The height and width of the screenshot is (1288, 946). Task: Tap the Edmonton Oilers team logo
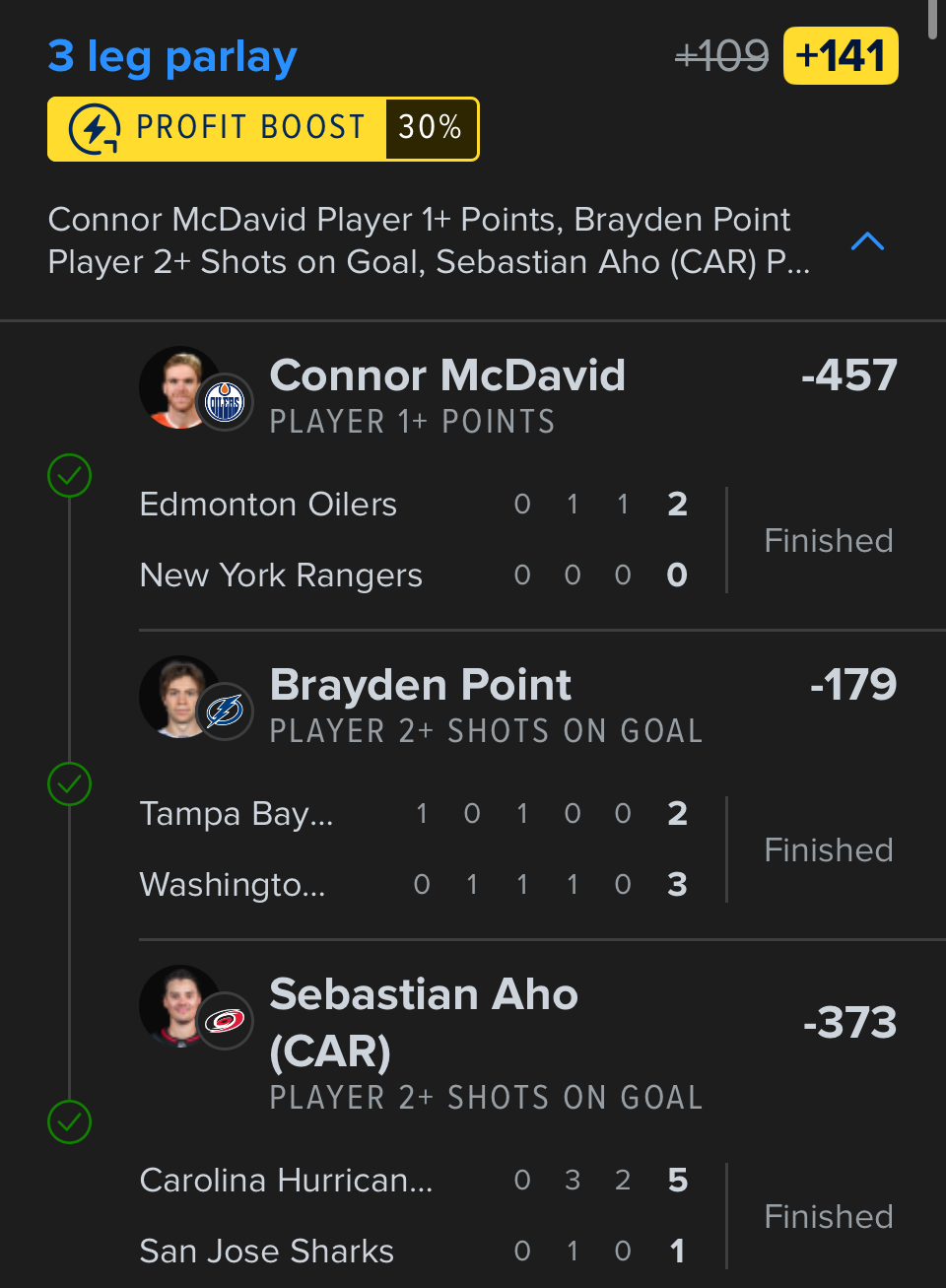point(226,402)
